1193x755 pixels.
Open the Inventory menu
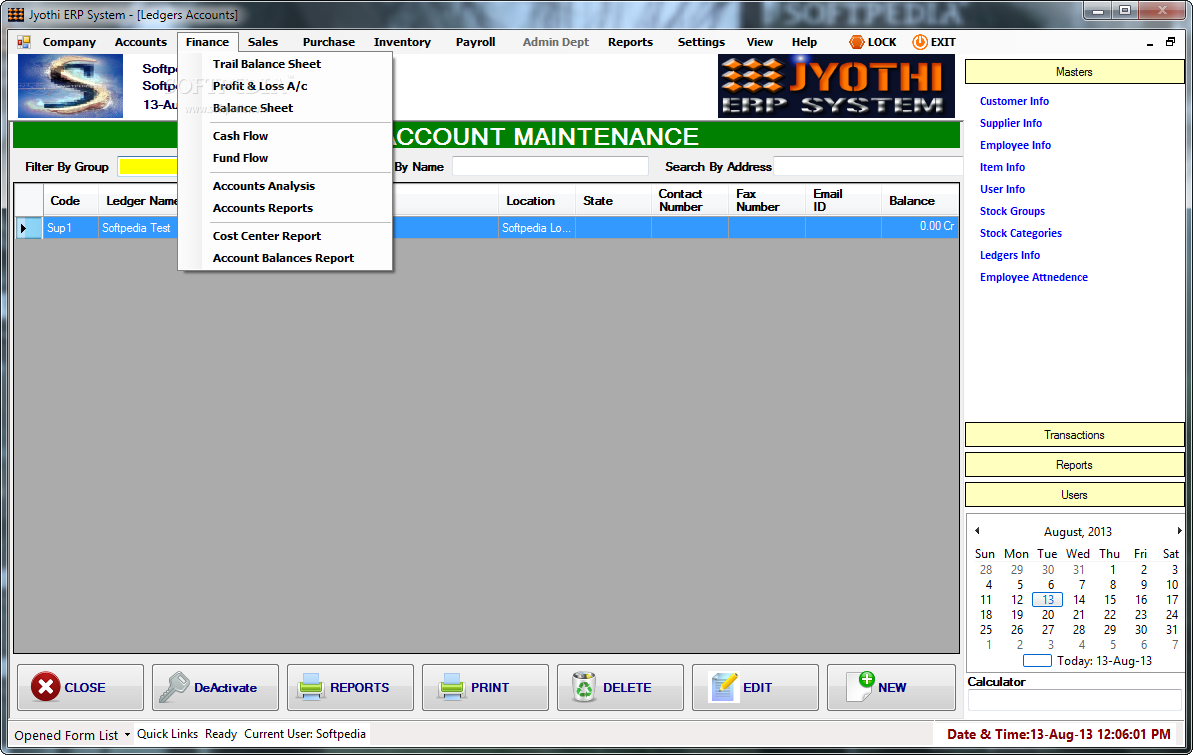coord(402,42)
